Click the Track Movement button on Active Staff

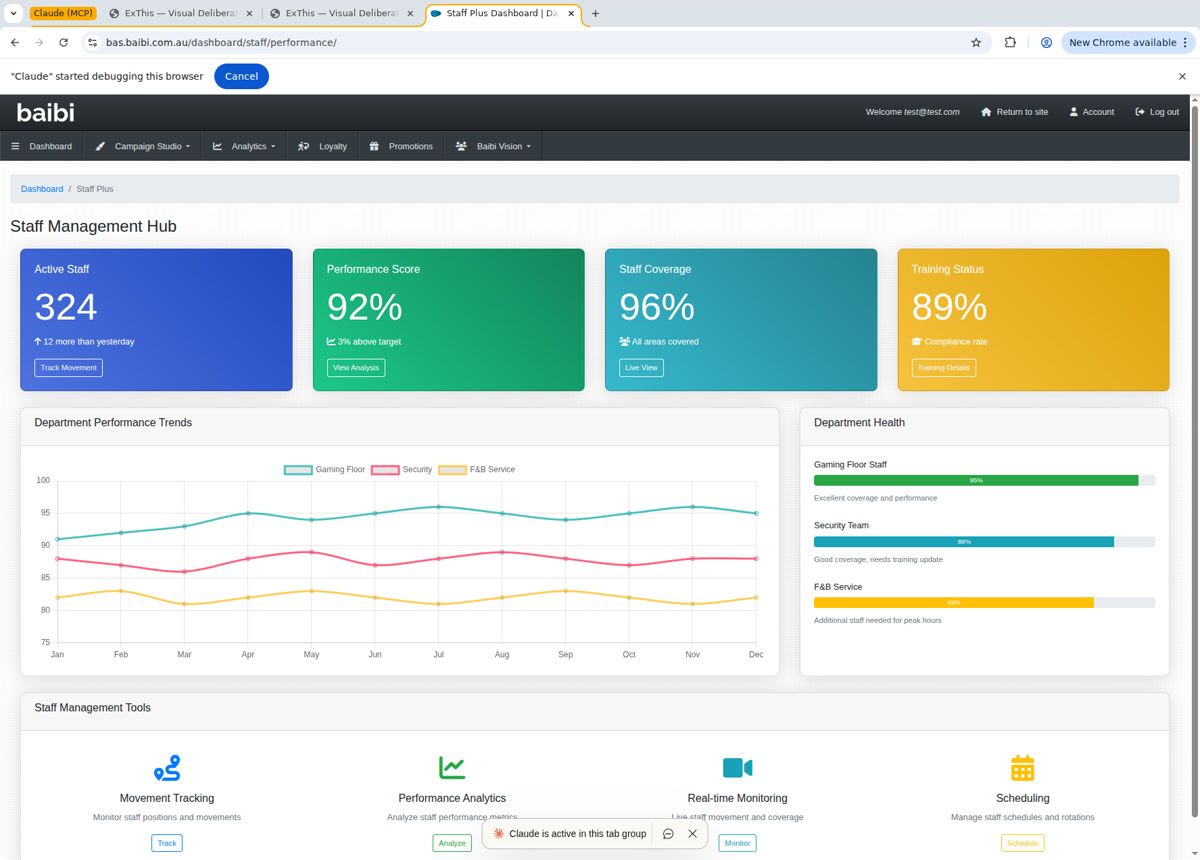(x=68, y=367)
